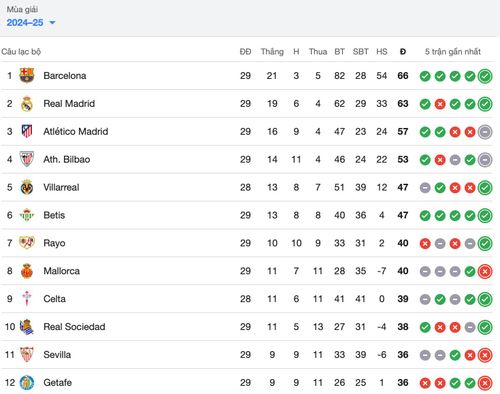Click the Villarreal club crest

click(x=27, y=187)
